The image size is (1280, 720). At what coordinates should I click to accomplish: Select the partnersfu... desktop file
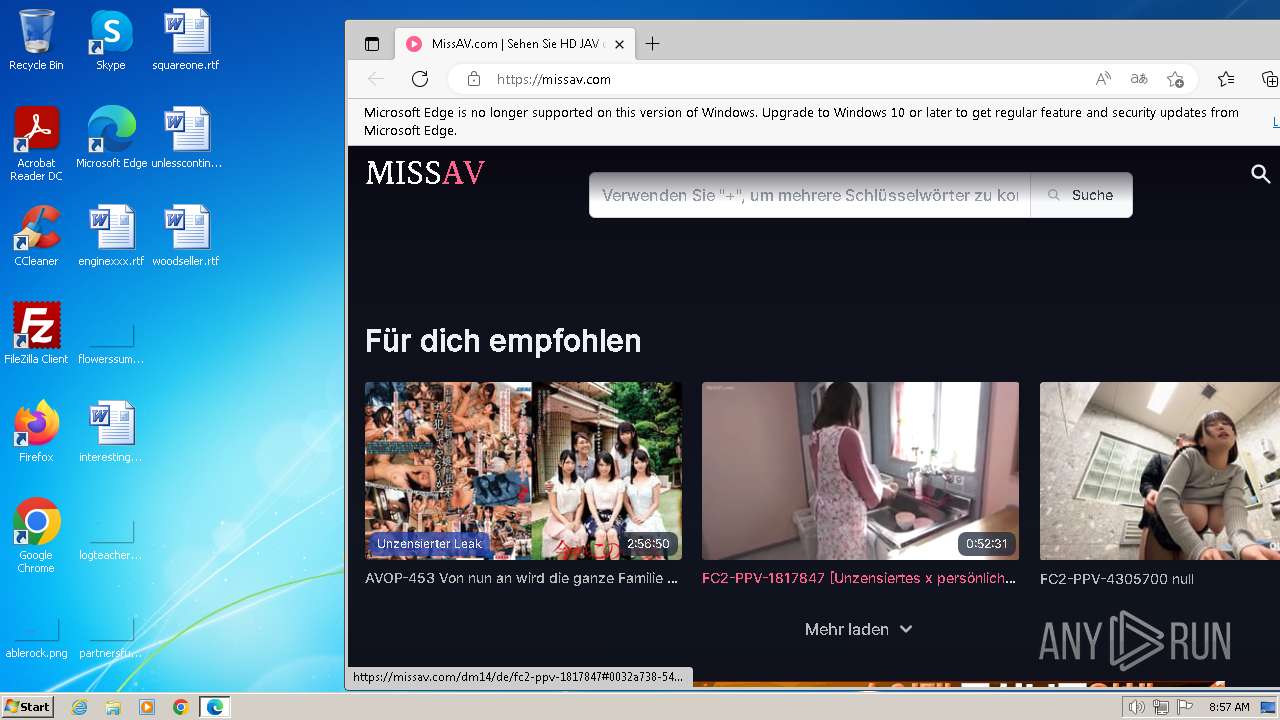pyautogui.click(x=111, y=639)
